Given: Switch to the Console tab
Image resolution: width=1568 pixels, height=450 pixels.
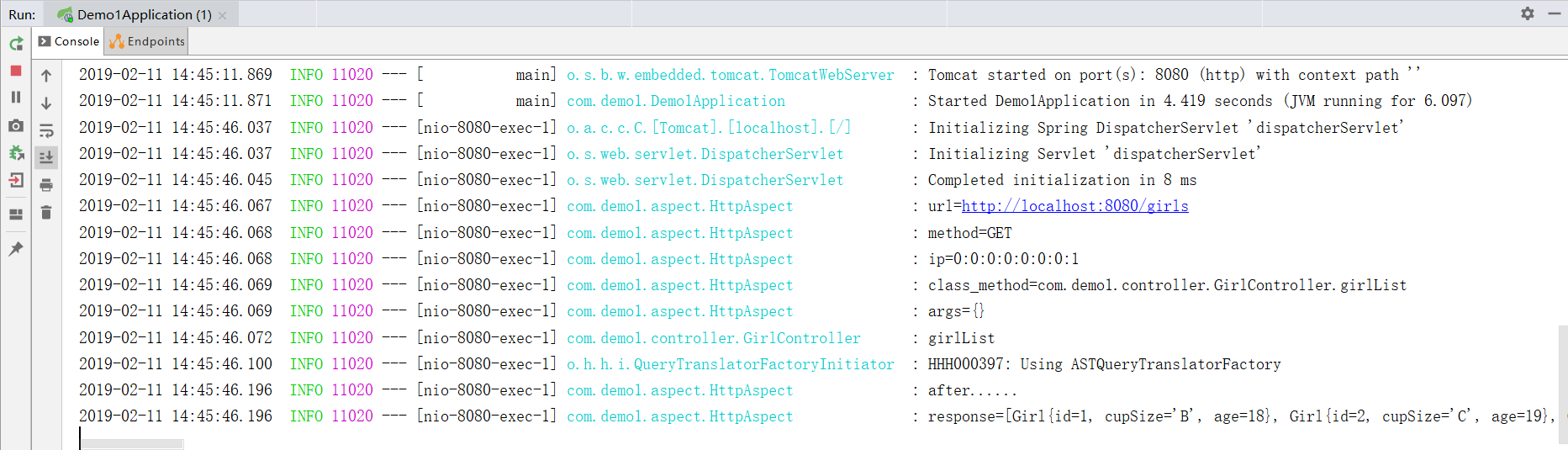Looking at the screenshot, I should [x=69, y=41].
